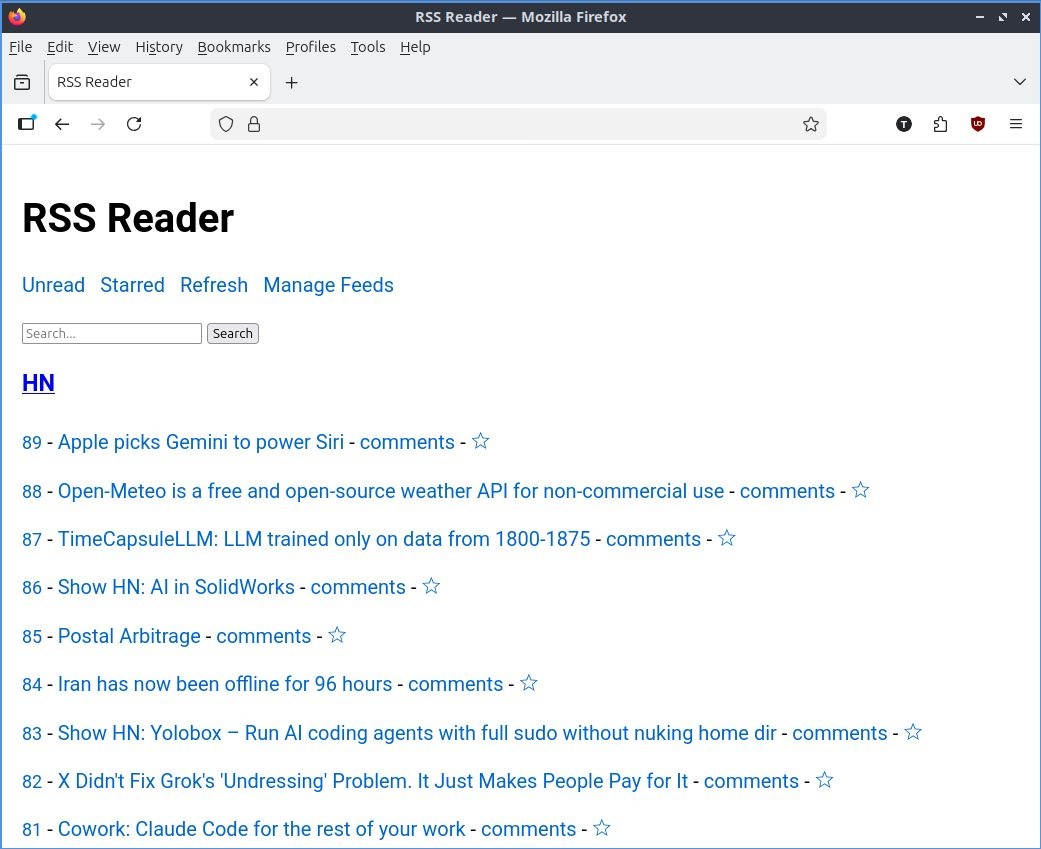Open the HN feed heading link
This screenshot has width=1041, height=849.
click(x=39, y=383)
